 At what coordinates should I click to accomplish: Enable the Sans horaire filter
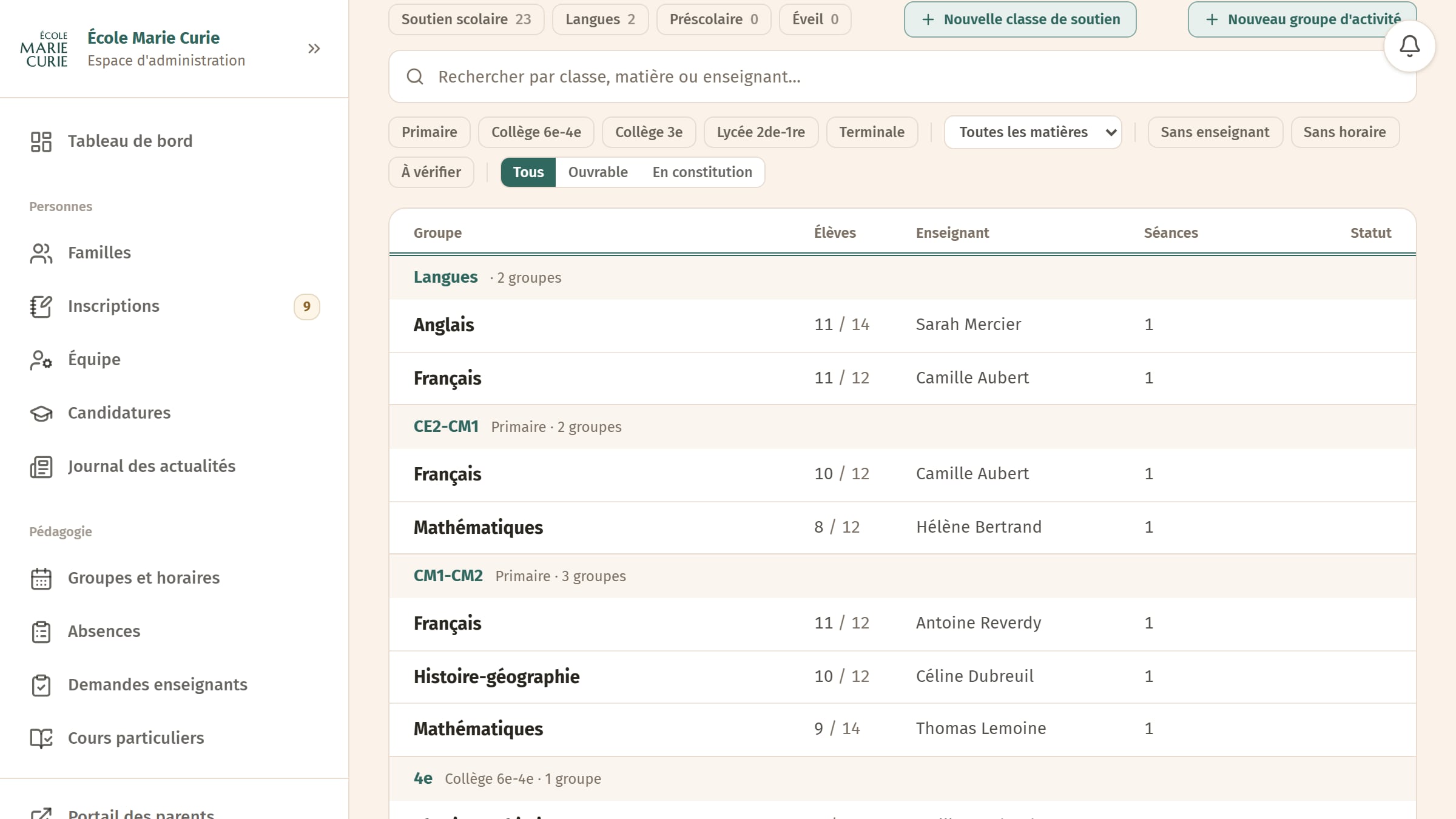point(1345,132)
